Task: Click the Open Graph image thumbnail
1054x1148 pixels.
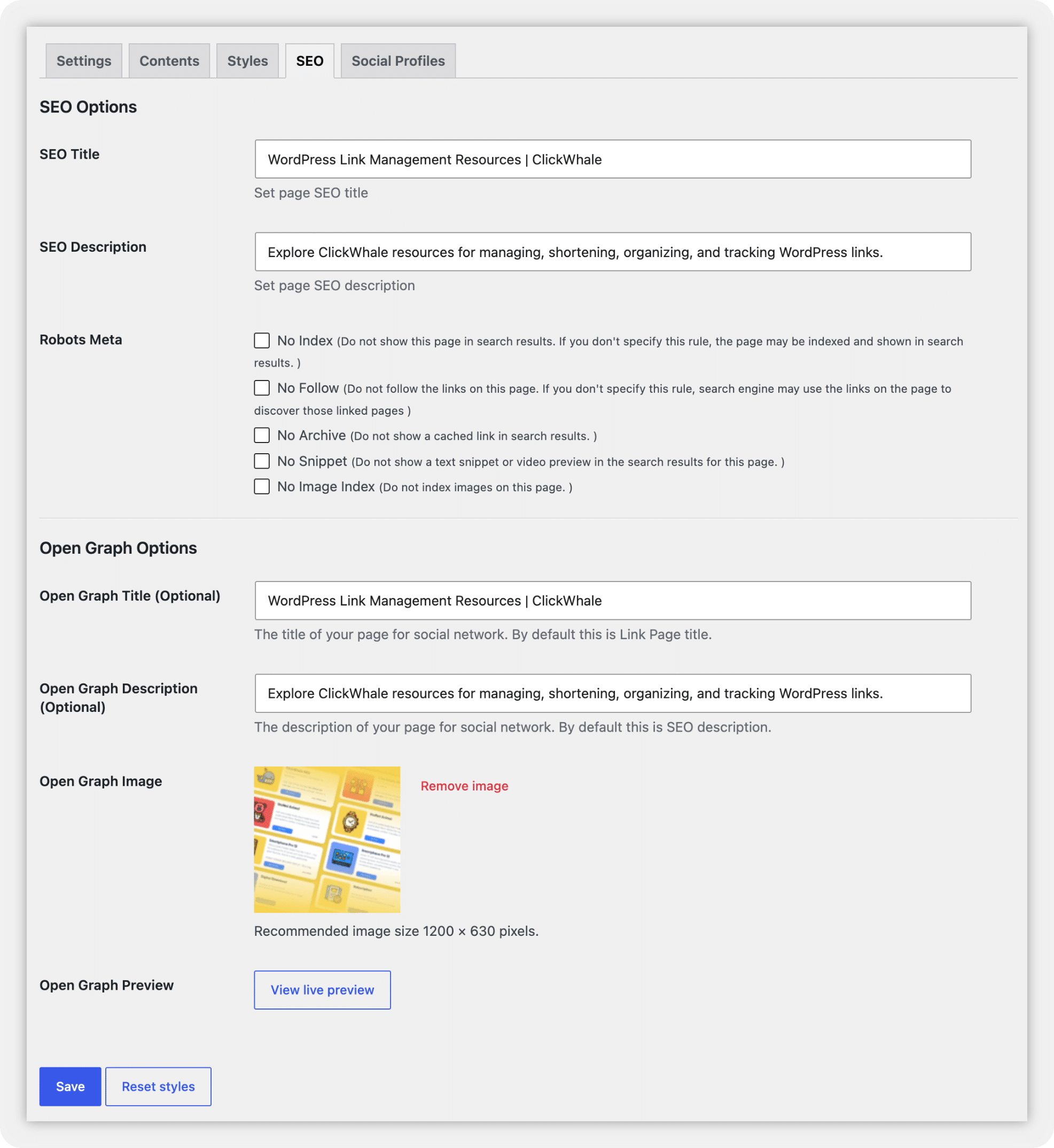Action: pos(327,839)
